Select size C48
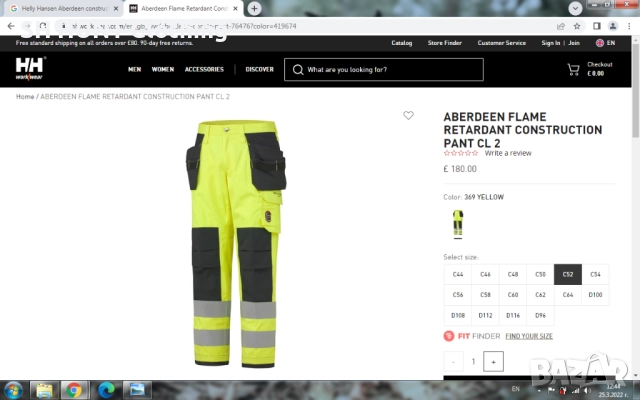The height and width of the screenshot is (400, 640). 513,274
